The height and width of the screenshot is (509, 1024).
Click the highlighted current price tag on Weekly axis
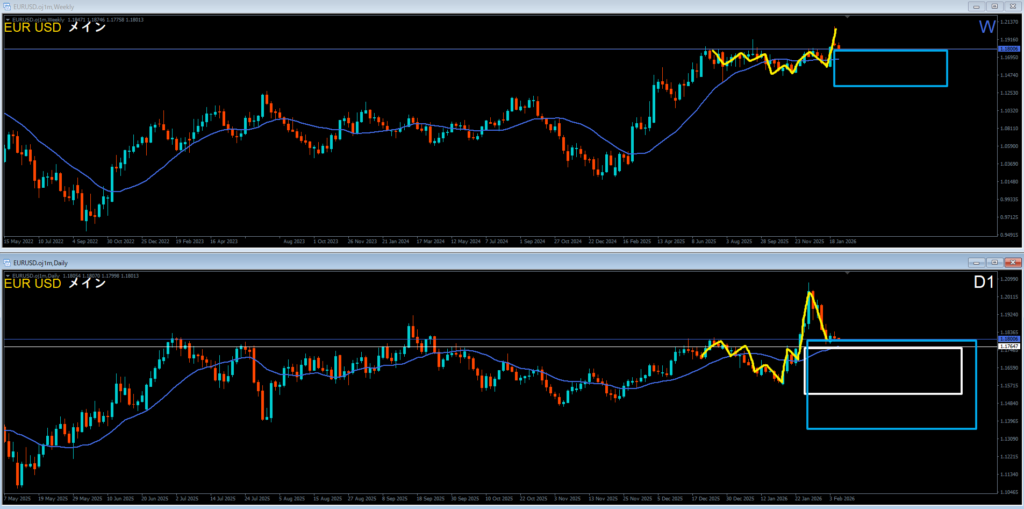tap(1009, 48)
